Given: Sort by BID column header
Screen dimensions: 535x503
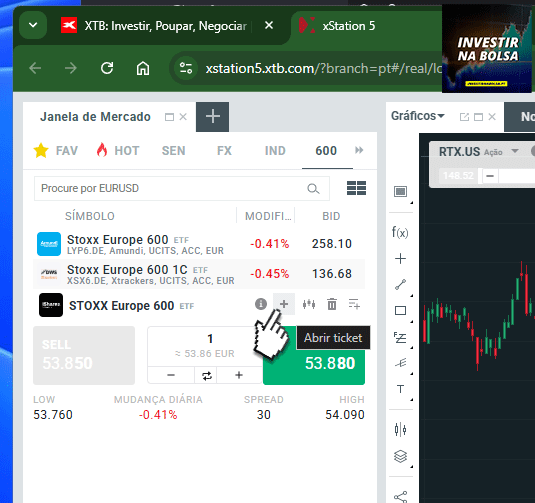Looking at the screenshot, I should tap(331, 216).
